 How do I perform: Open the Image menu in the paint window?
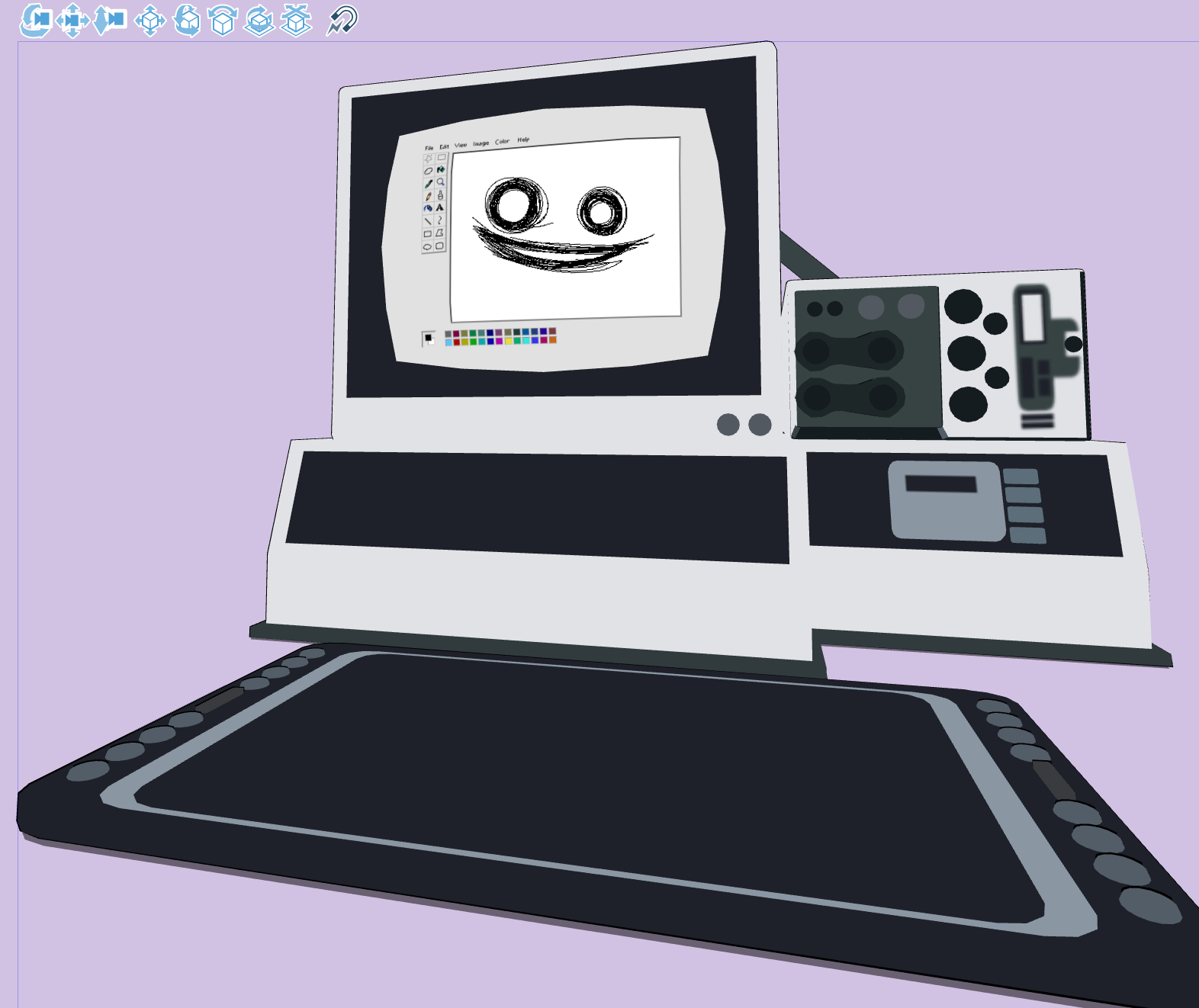coord(481,143)
